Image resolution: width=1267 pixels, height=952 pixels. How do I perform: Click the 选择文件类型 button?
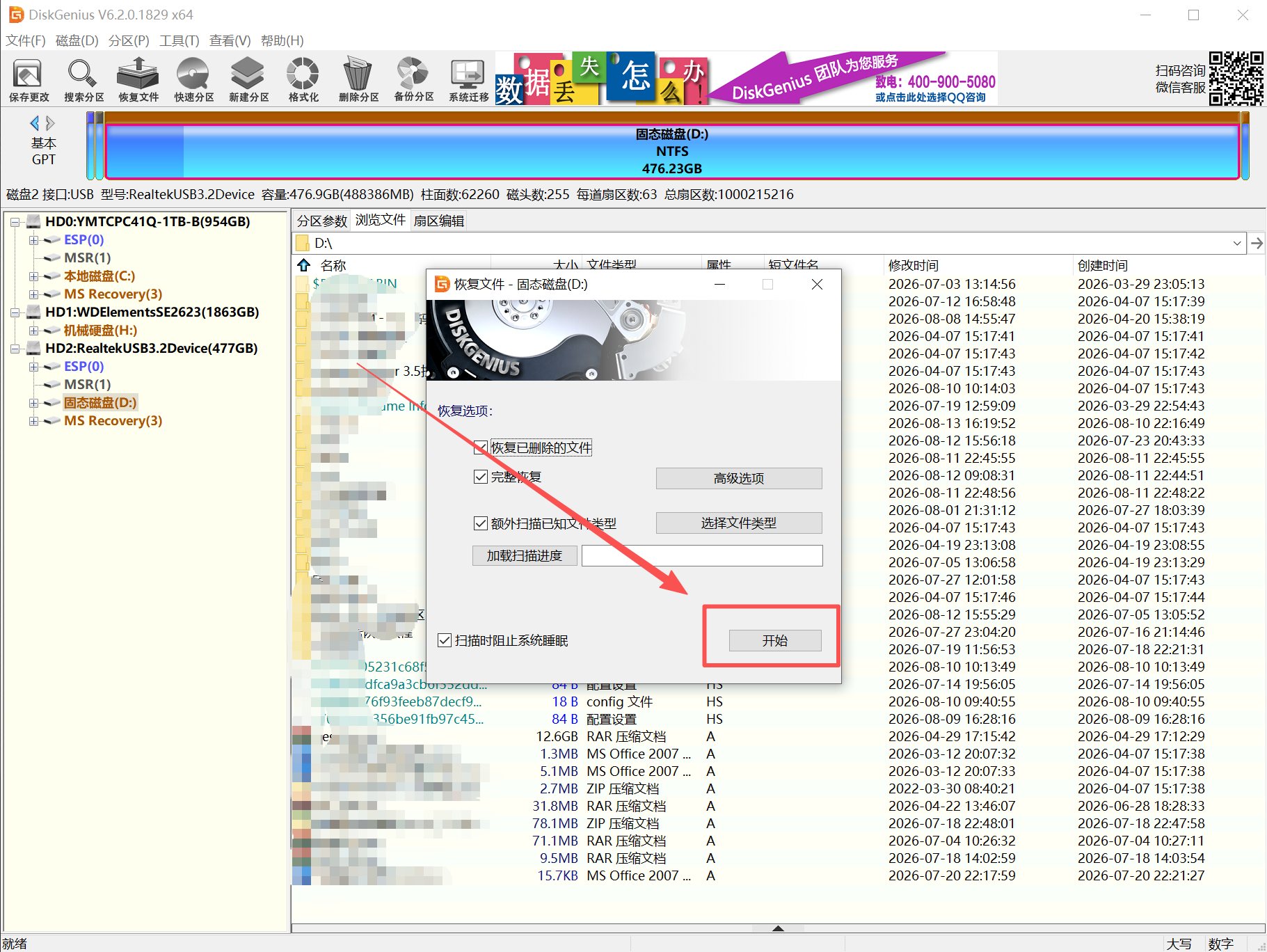[739, 523]
